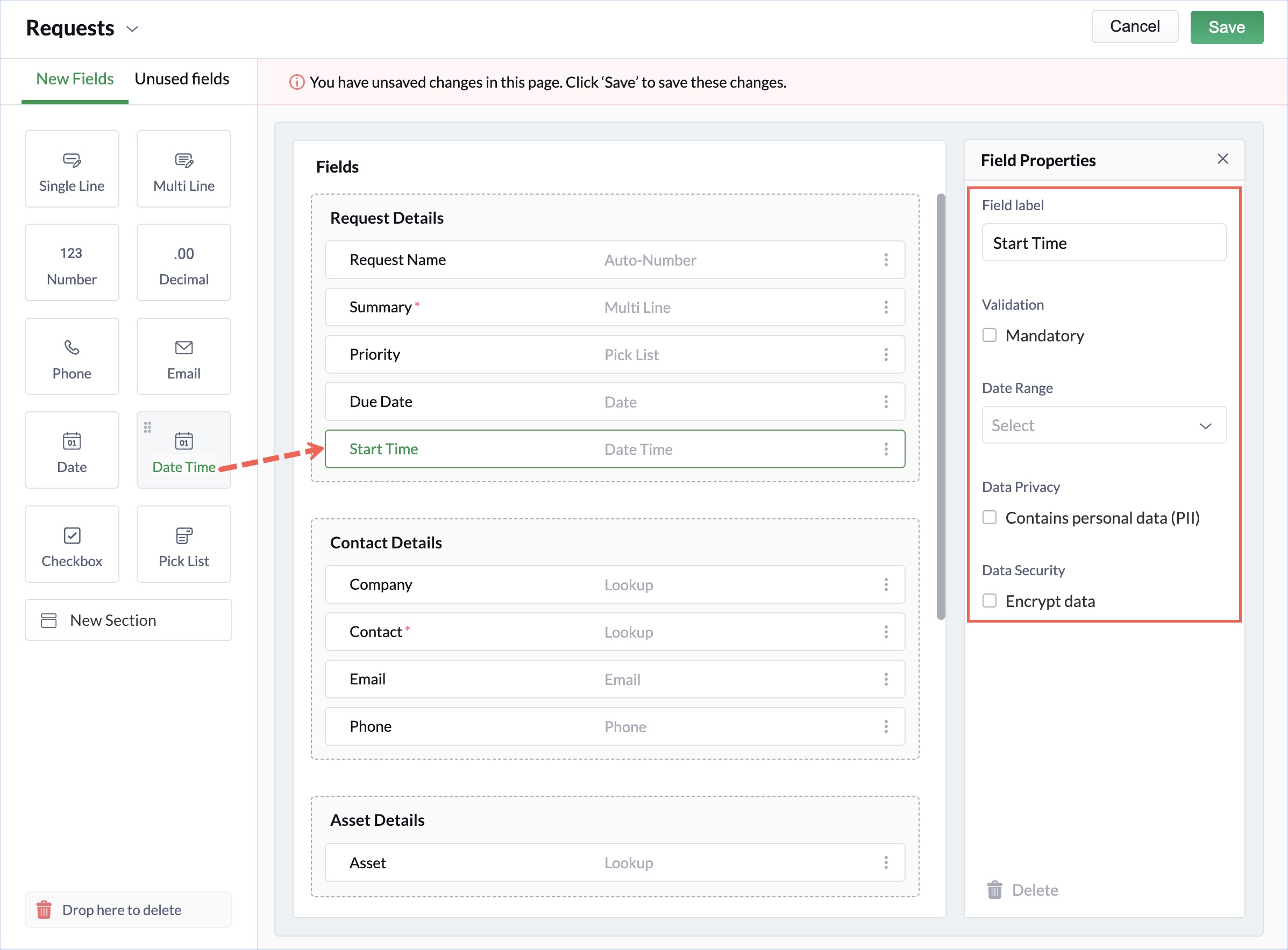Image resolution: width=1288 pixels, height=950 pixels.
Task: Enable the Mandatory checkbox
Action: click(x=990, y=335)
